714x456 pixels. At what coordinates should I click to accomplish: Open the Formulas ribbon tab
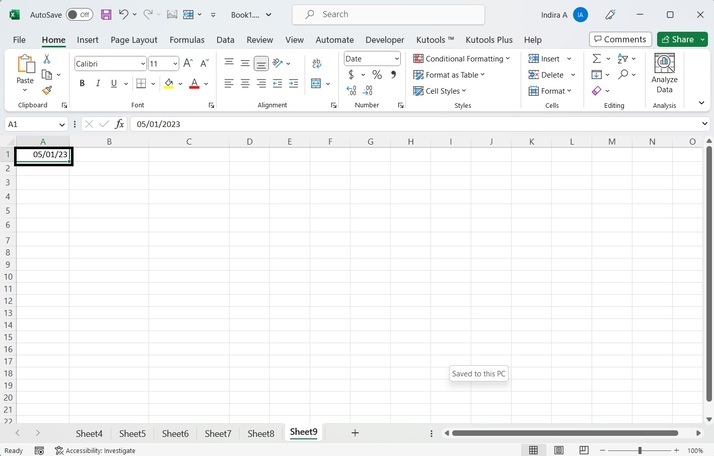pyautogui.click(x=187, y=40)
